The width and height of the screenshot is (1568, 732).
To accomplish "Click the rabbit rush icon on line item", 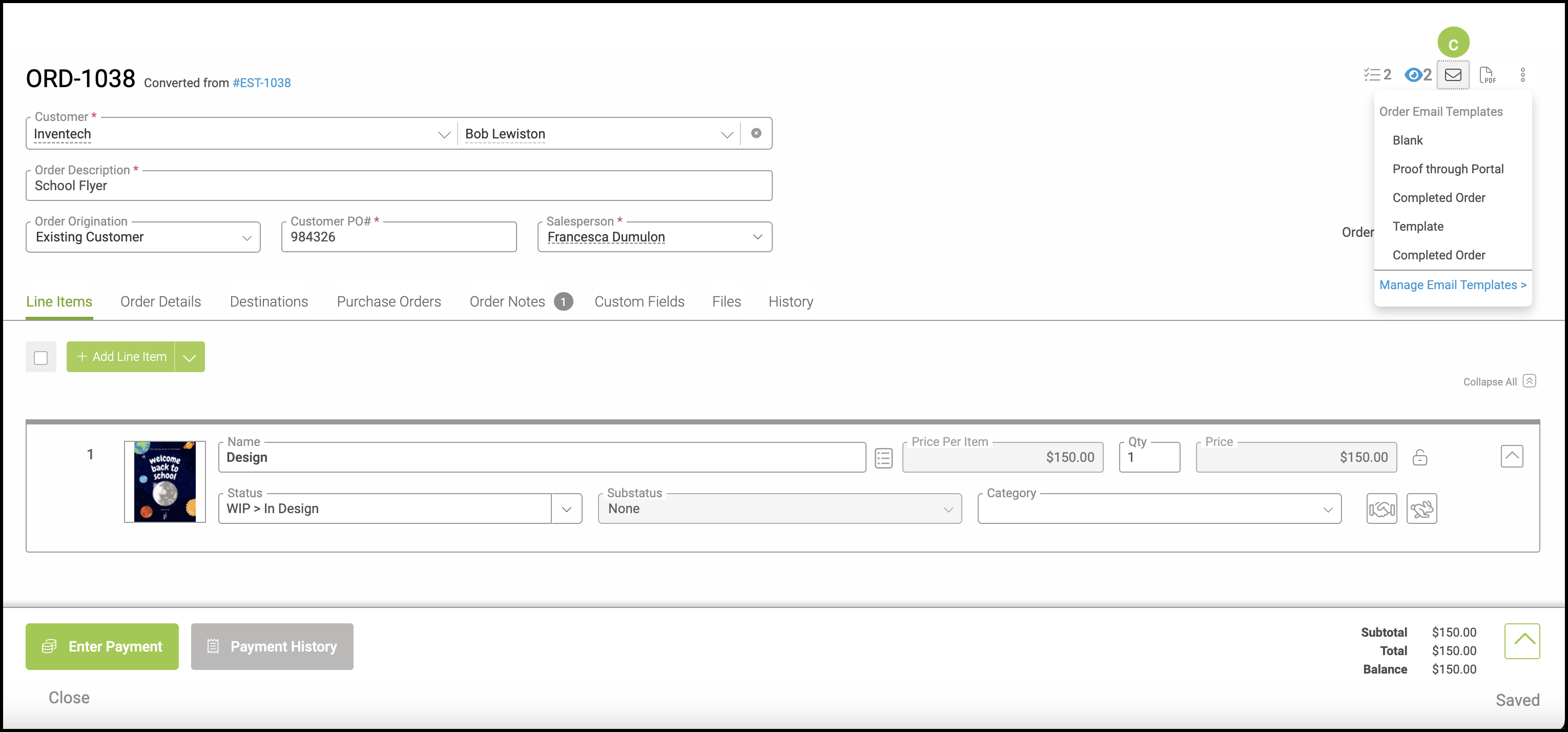I will (x=1421, y=509).
